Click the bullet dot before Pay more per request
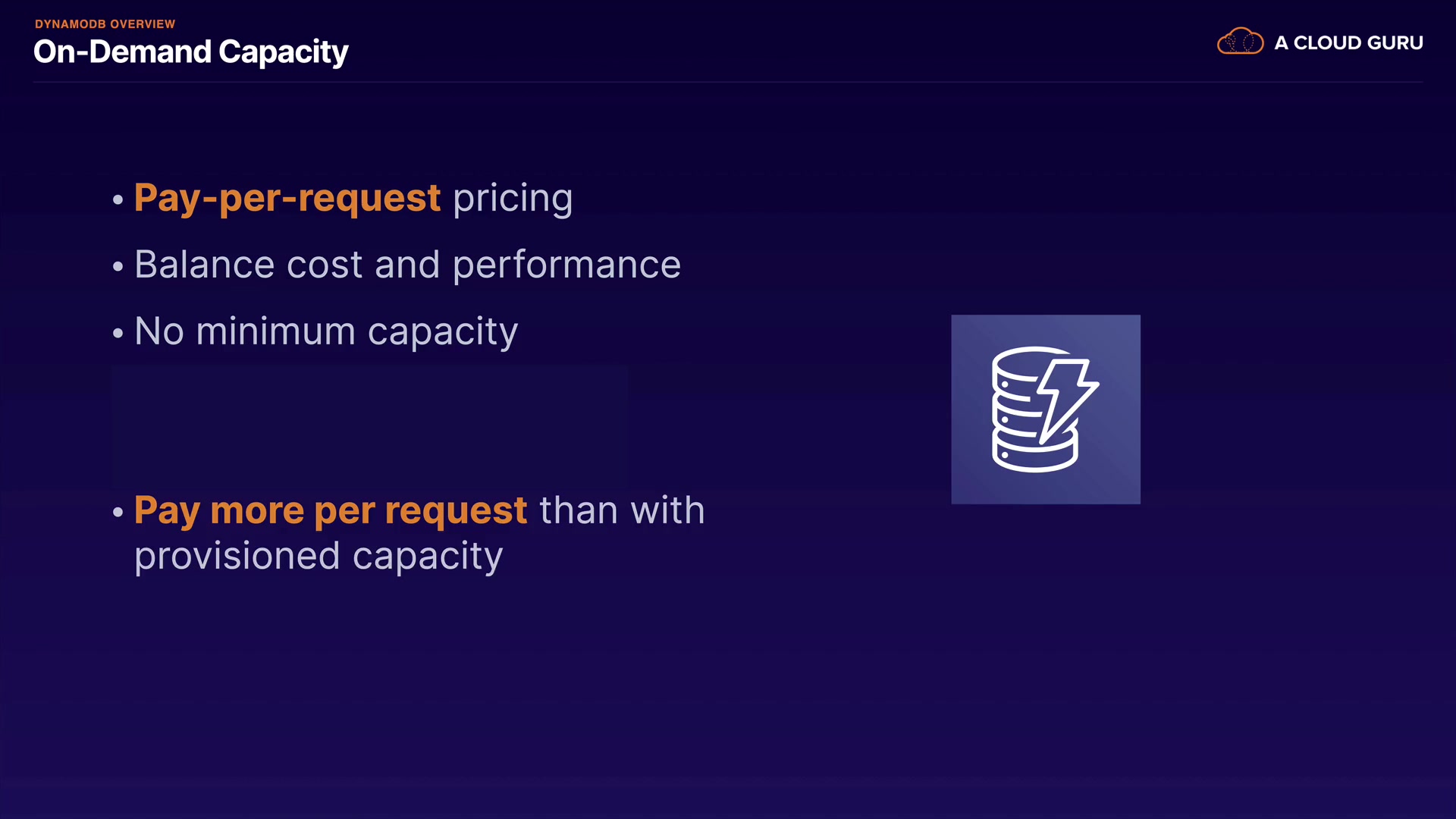The image size is (1456, 819). 118,513
